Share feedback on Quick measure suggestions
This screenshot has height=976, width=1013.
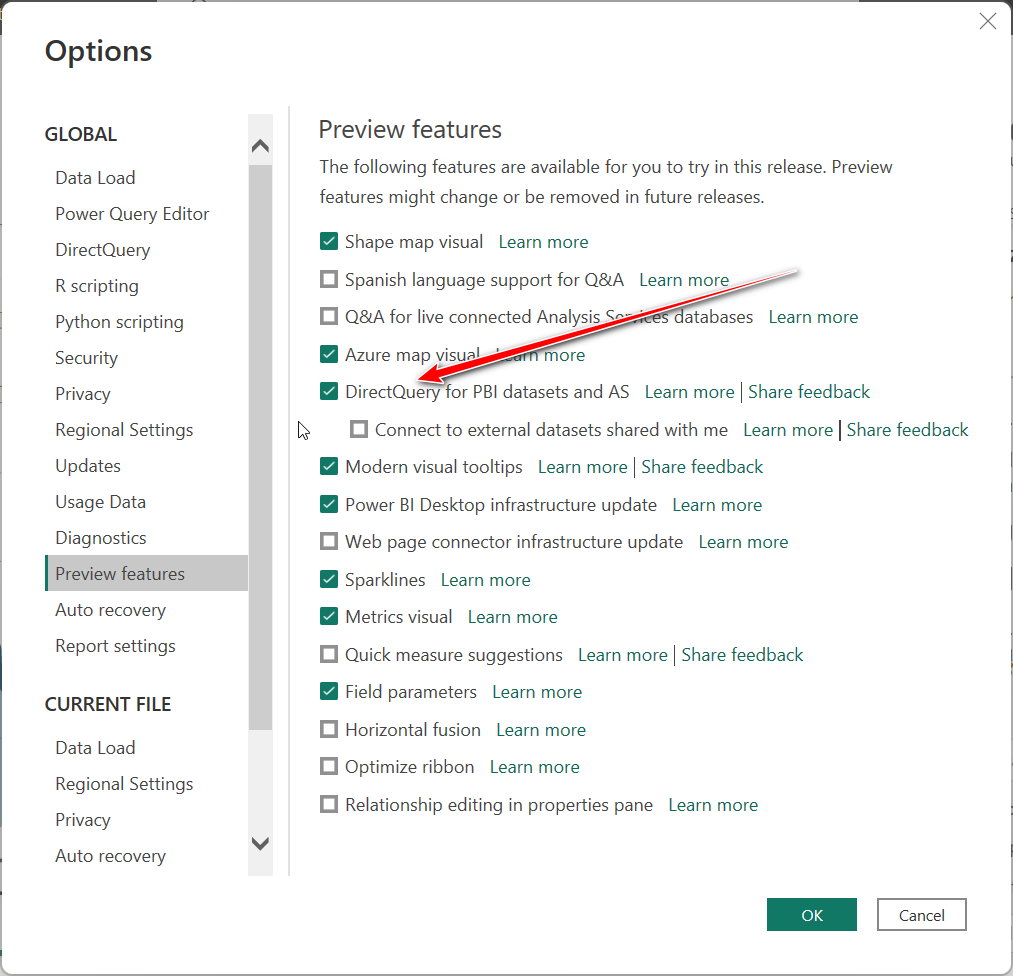(x=742, y=654)
